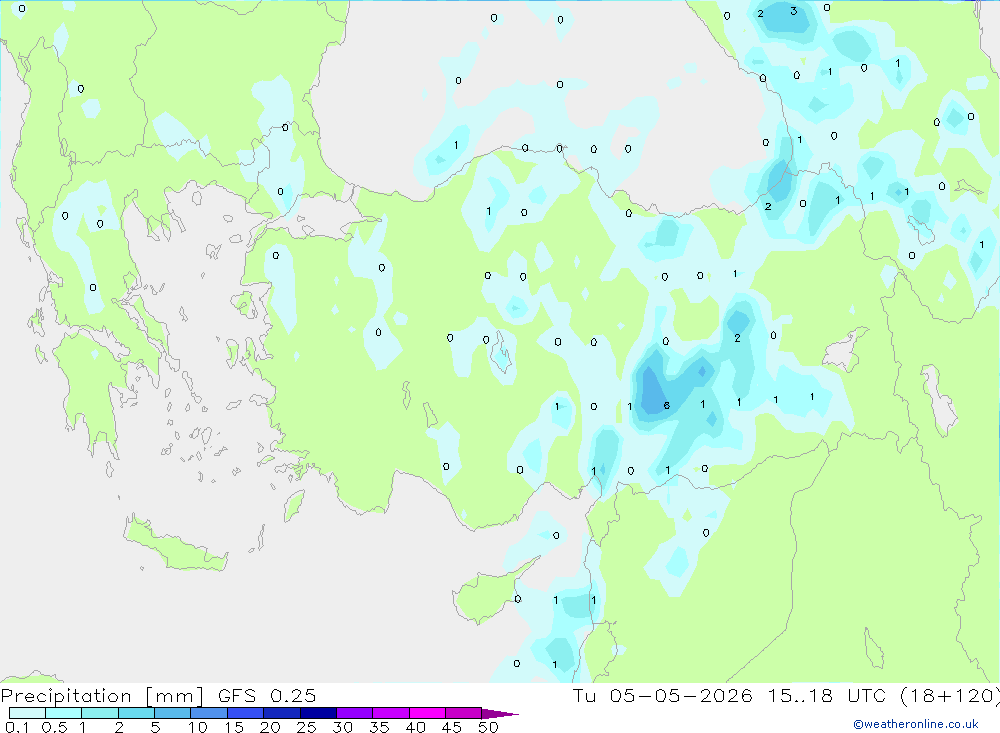1000x733 pixels.
Task: Click the legend label "0.5"
Action: [54, 727]
